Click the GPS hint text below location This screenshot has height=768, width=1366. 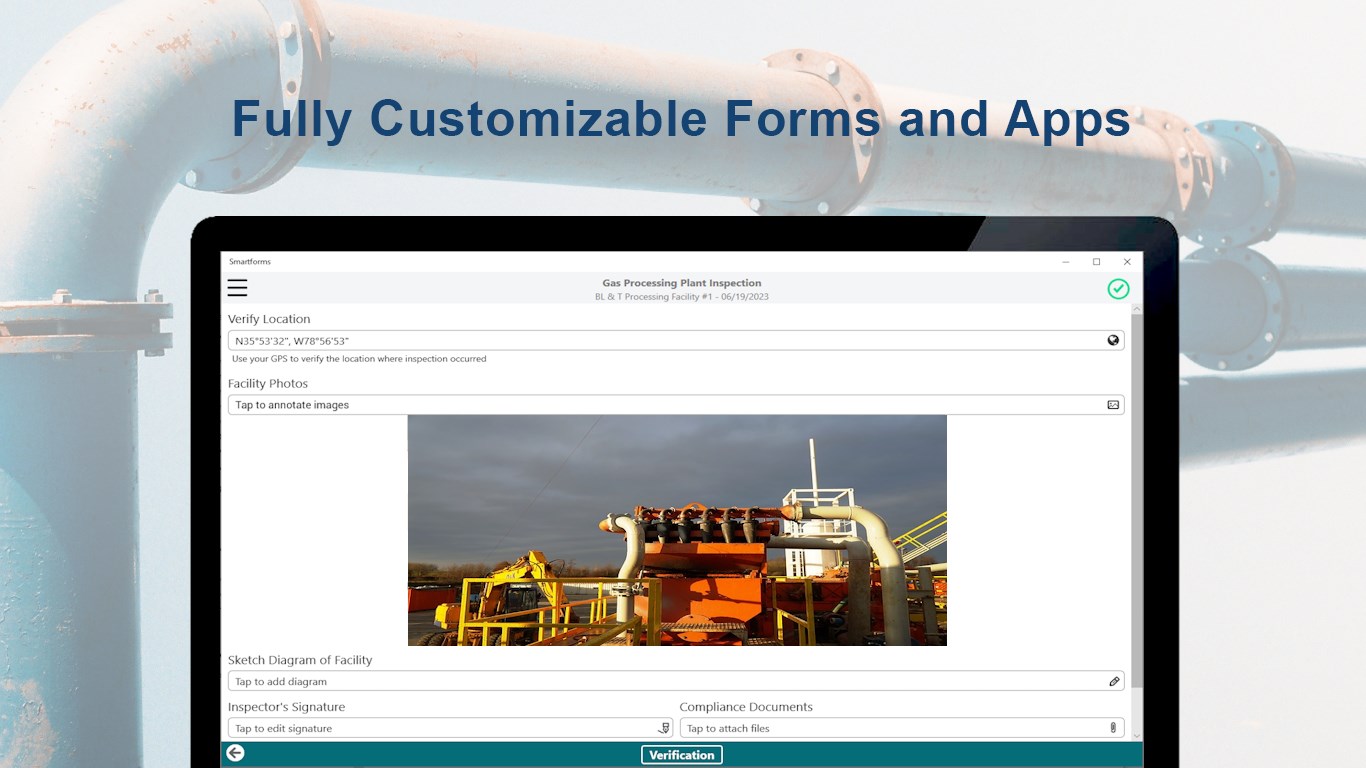click(x=359, y=359)
